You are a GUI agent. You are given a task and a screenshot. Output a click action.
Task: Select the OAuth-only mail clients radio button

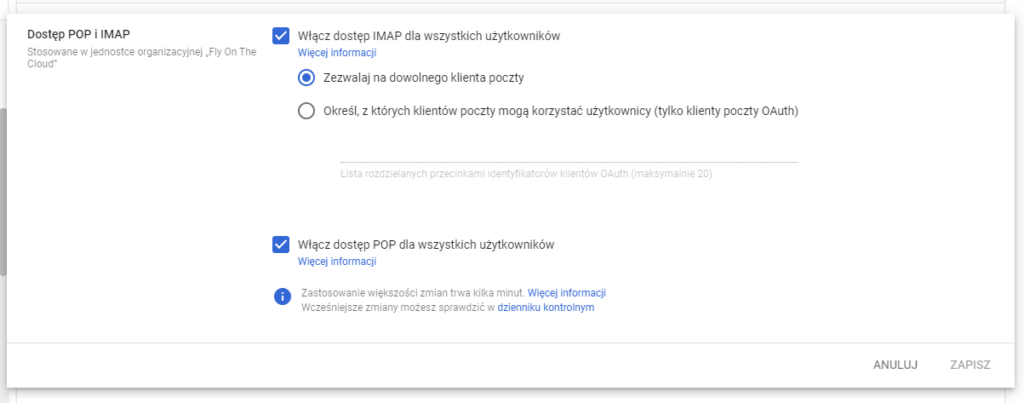(x=306, y=111)
